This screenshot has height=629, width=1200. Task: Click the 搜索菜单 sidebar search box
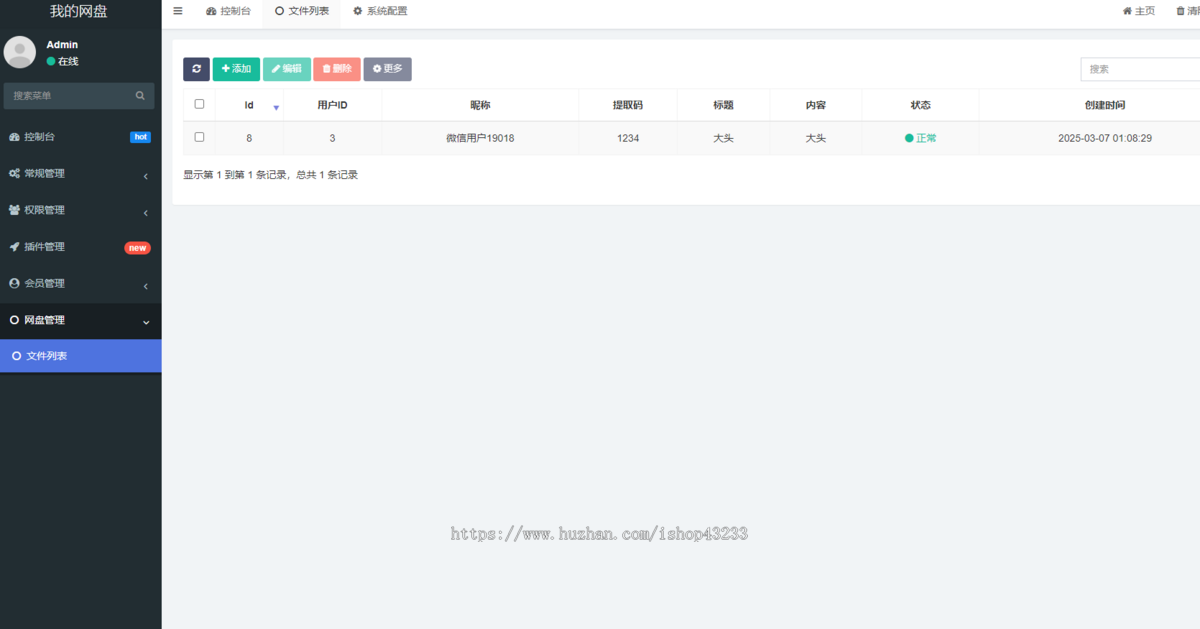point(79,96)
